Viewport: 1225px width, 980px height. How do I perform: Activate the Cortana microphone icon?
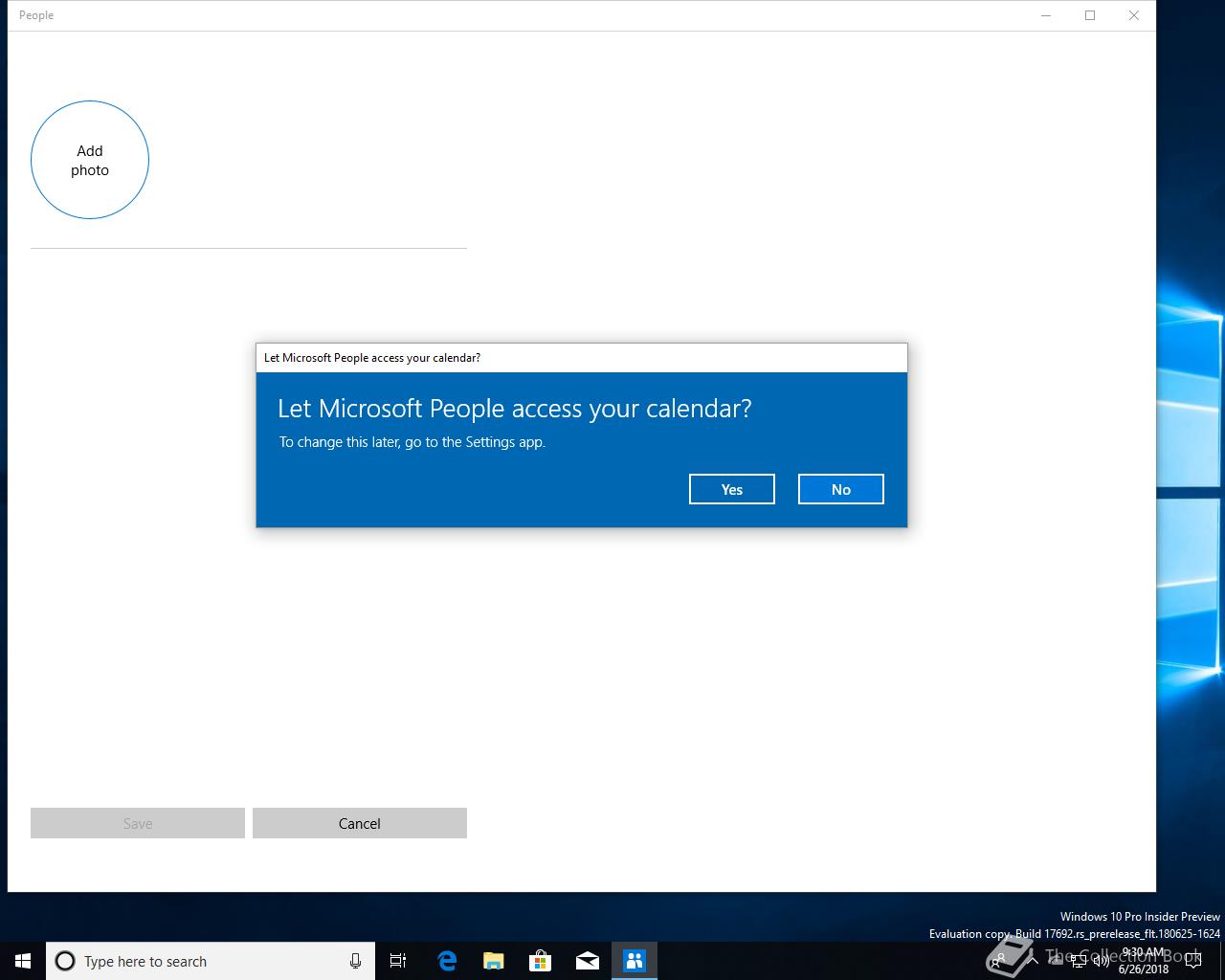355,961
